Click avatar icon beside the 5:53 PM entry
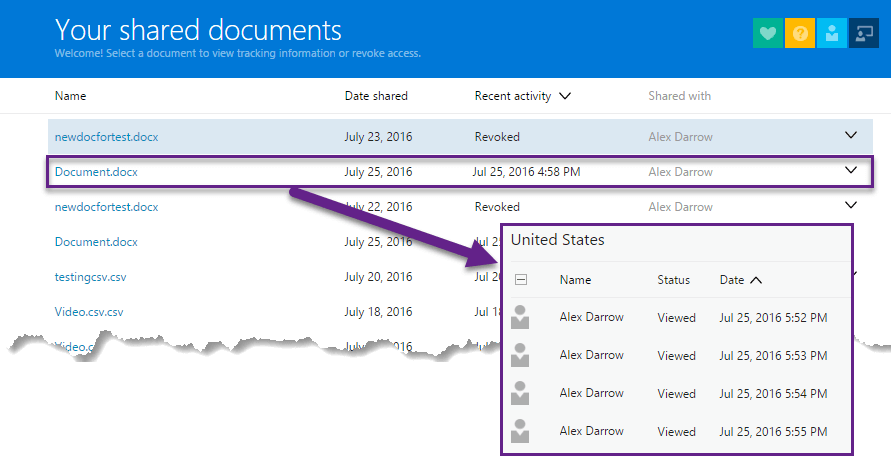891x456 pixels. pyautogui.click(x=520, y=355)
